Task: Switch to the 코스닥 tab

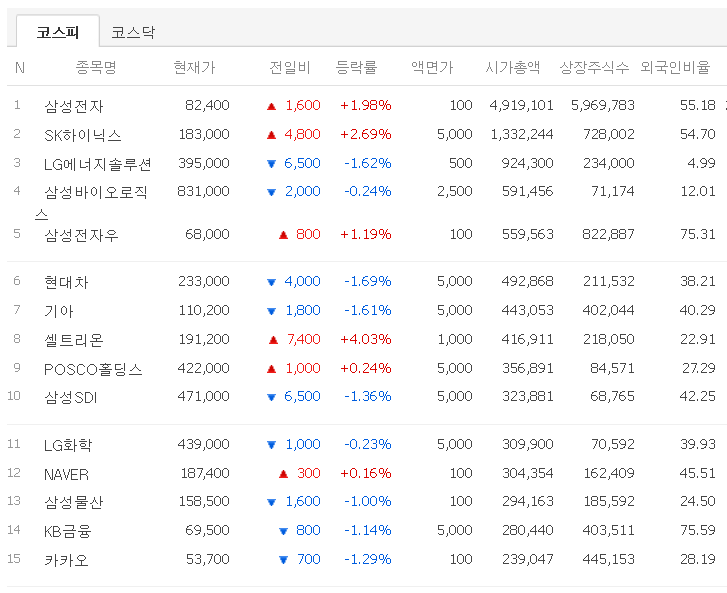Action: tap(133, 32)
